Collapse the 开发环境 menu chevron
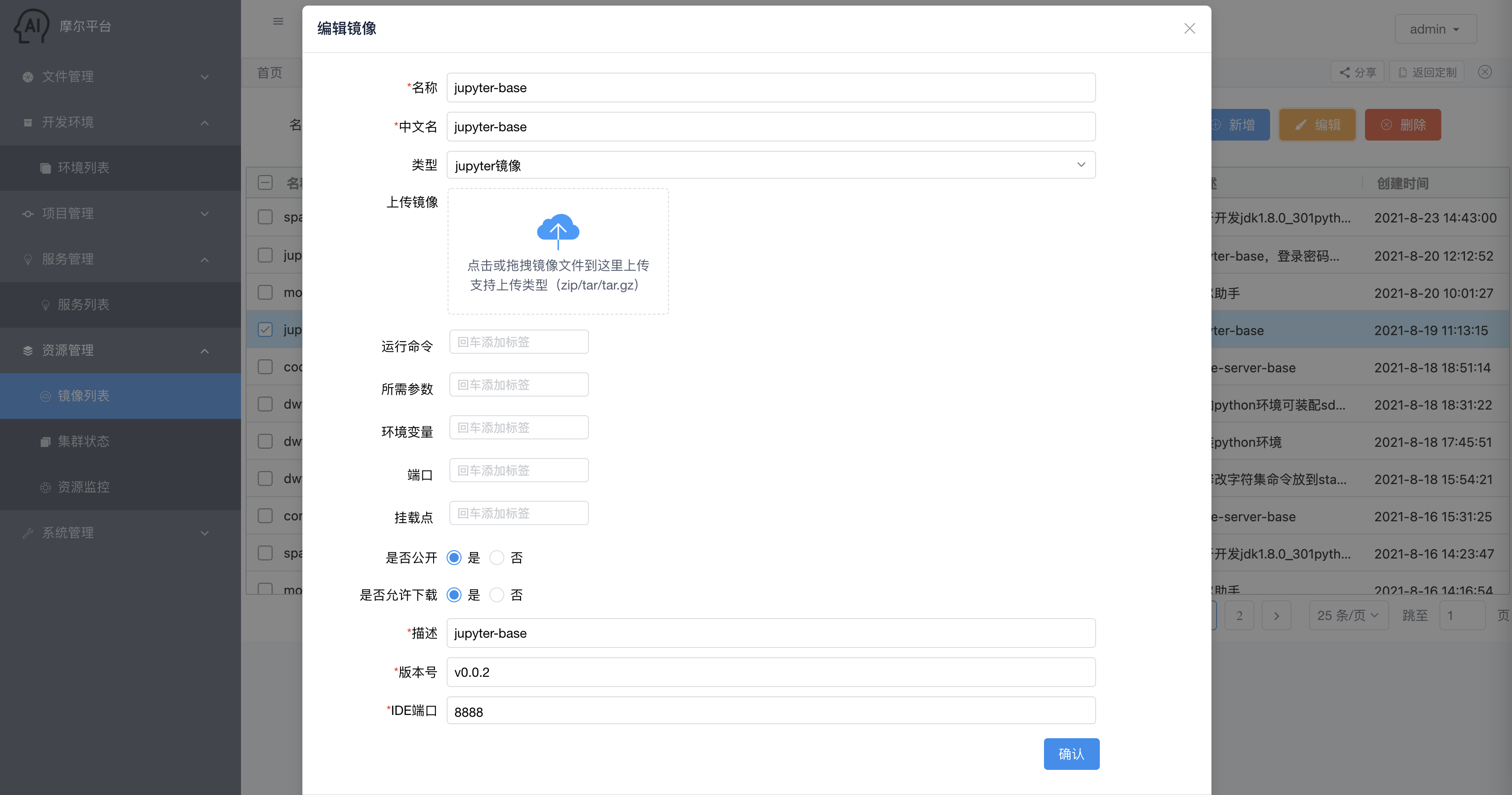The image size is (1512, 795). (204, 123)
